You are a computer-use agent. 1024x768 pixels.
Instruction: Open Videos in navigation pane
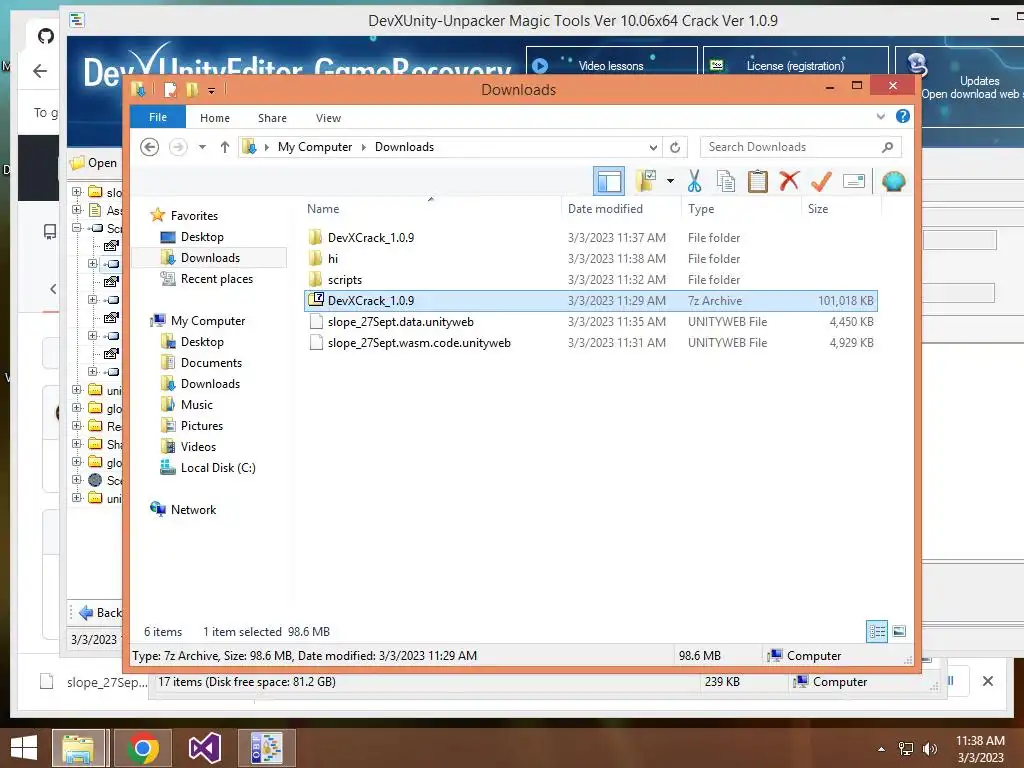(x=198, y=446)
